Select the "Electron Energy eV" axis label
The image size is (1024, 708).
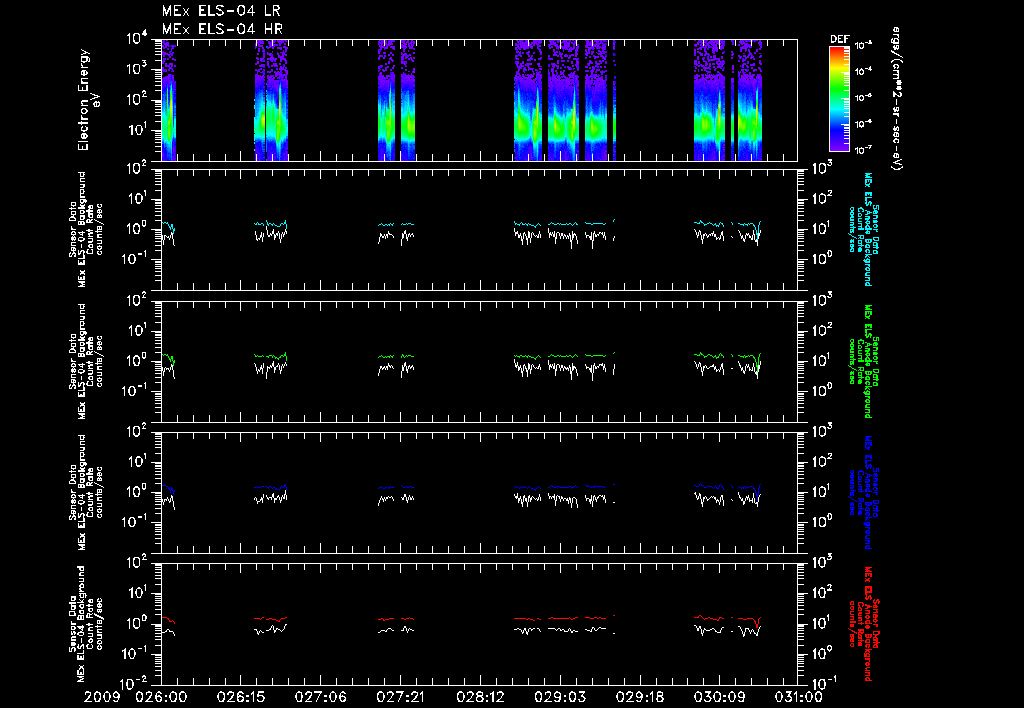coord(89,100)
